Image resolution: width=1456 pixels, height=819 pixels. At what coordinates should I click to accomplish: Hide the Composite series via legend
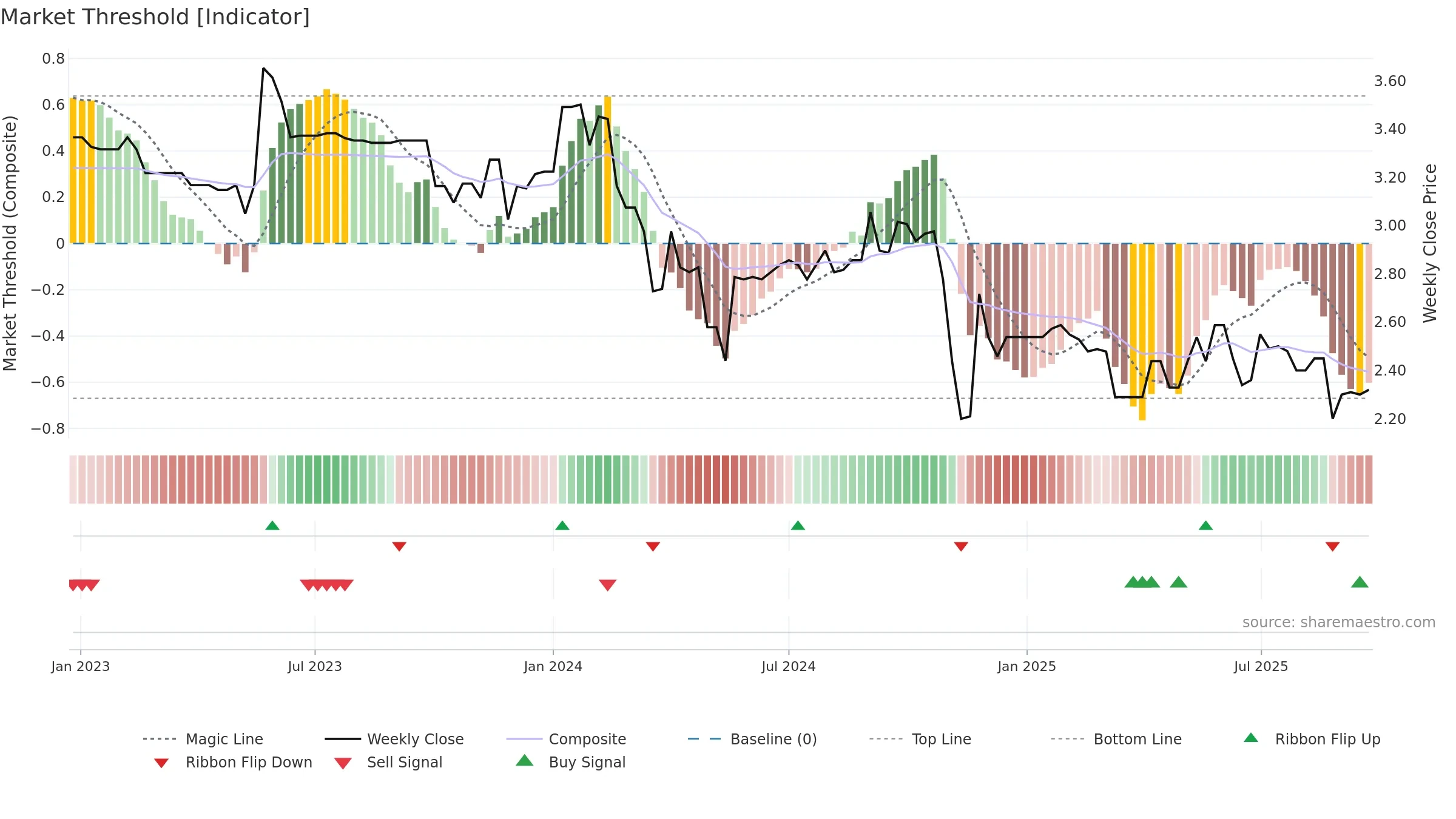pyautogui.click(x=566, y=739)
